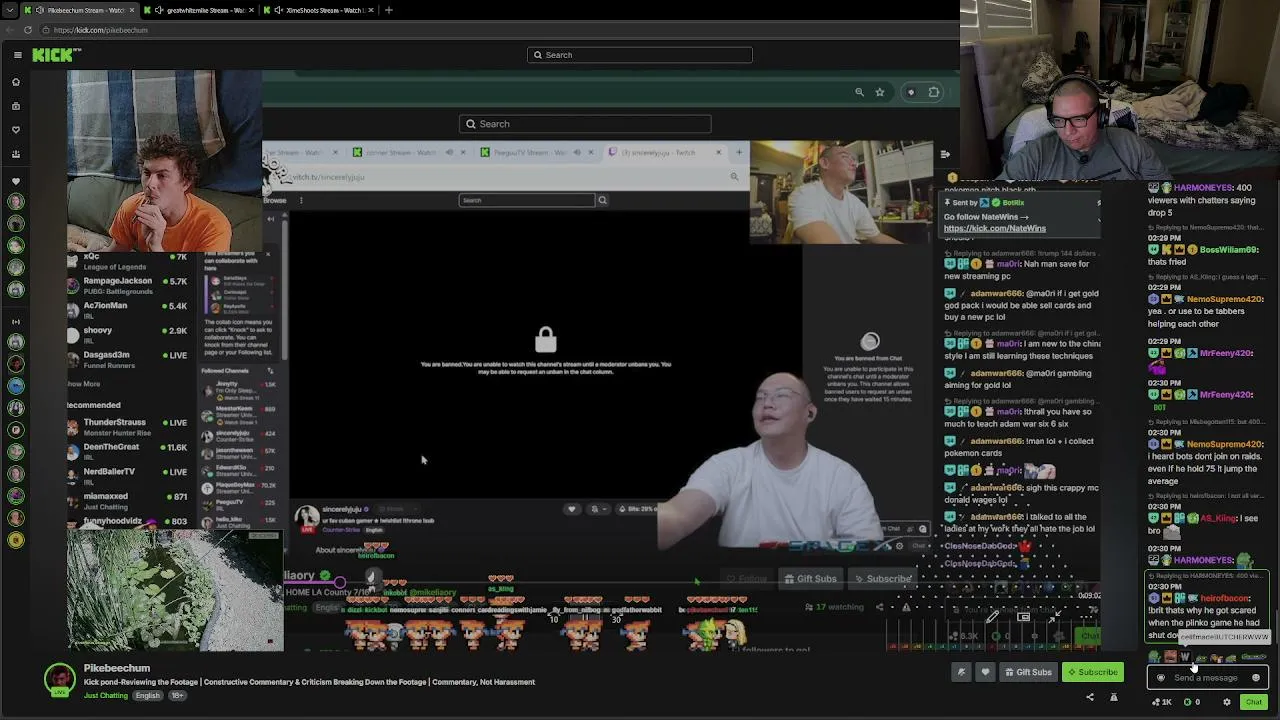Open the Browse icon in Kick sidebar

(x=16, y=106)
